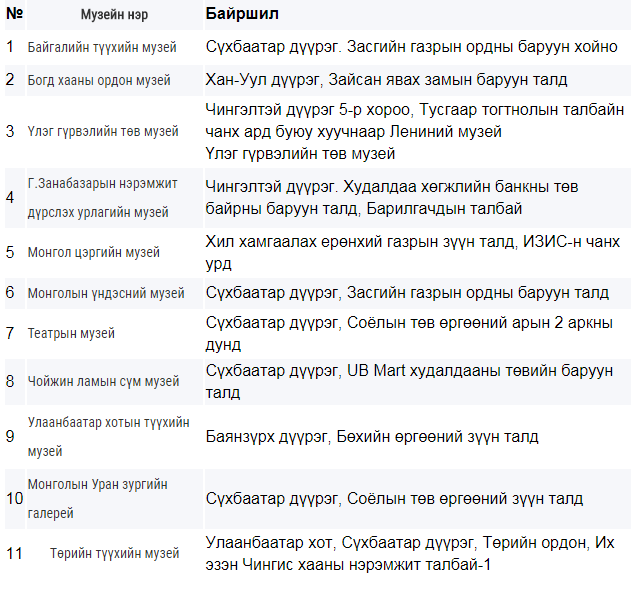Click the Байршил column header
Viewport: 641px width, 604px height.
pos(242,14)
